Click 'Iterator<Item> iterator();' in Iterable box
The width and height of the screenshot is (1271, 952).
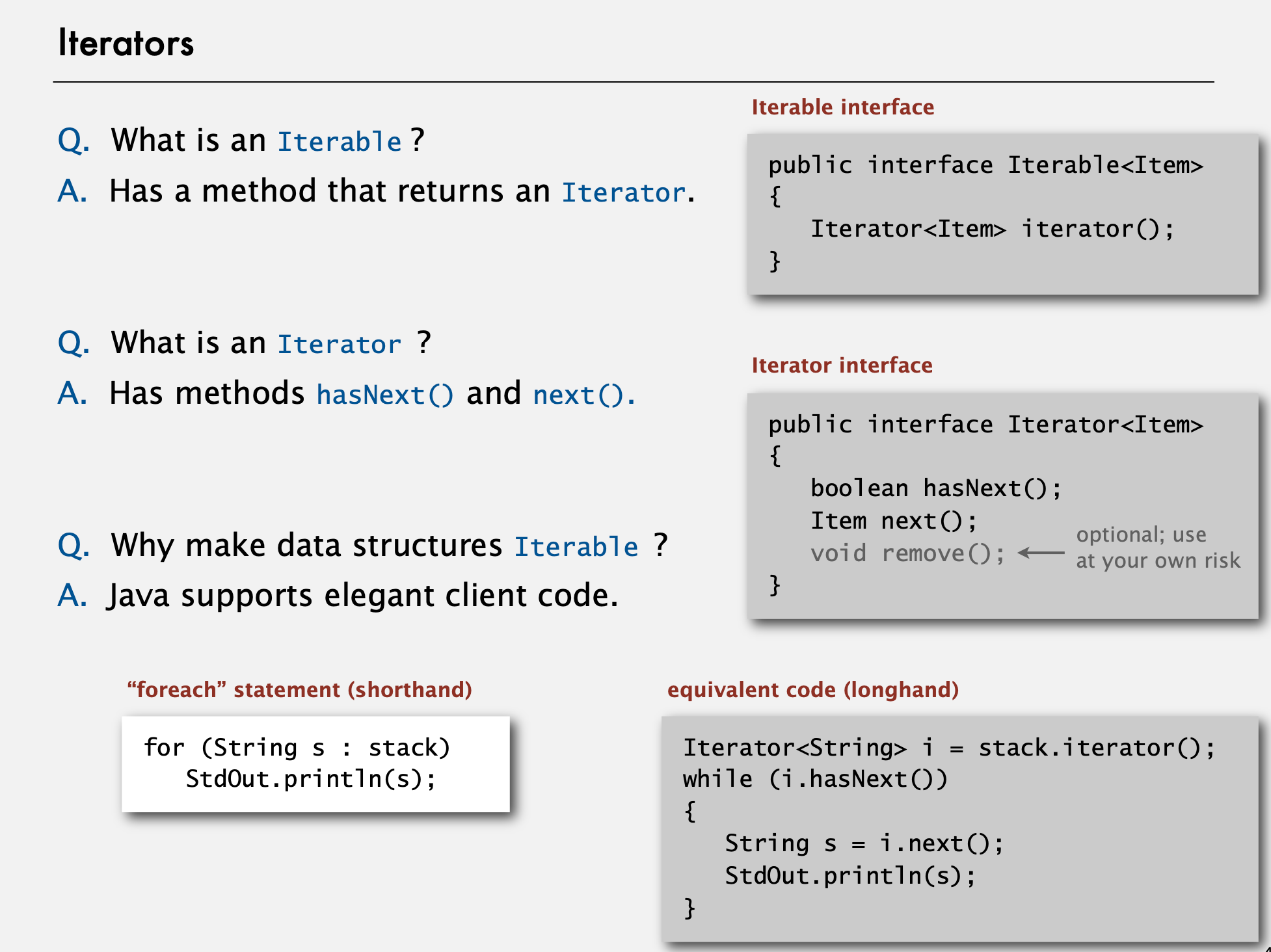point(991,229)
